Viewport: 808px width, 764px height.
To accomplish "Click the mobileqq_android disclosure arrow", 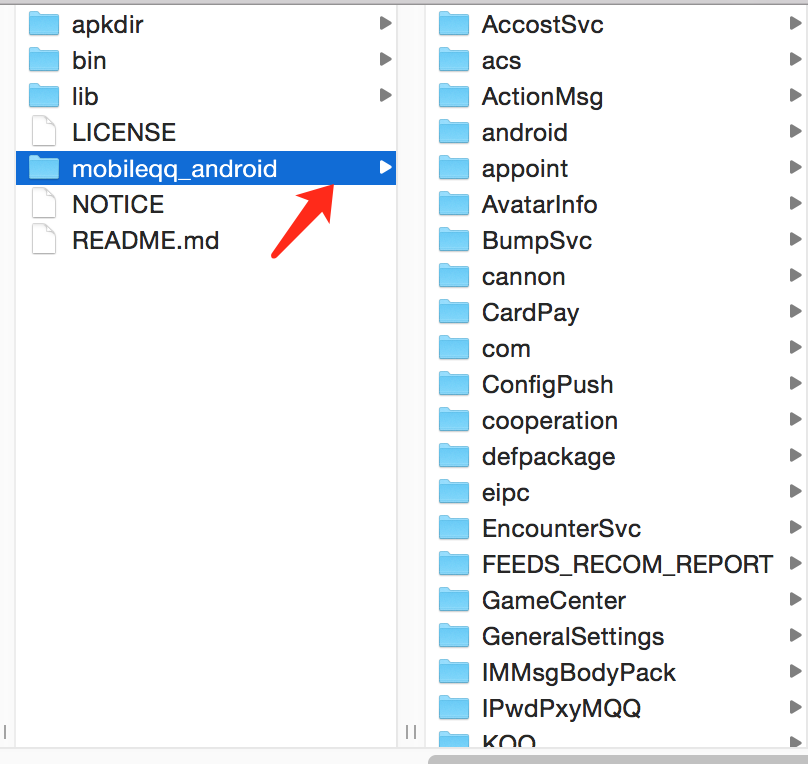I will click(x=385, y=167).
